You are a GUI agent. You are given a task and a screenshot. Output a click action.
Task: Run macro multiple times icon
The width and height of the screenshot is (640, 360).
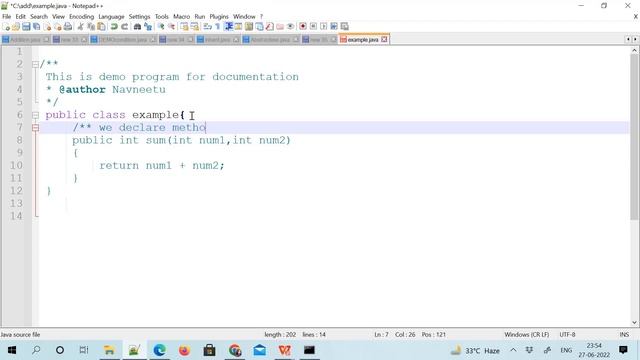334,27
